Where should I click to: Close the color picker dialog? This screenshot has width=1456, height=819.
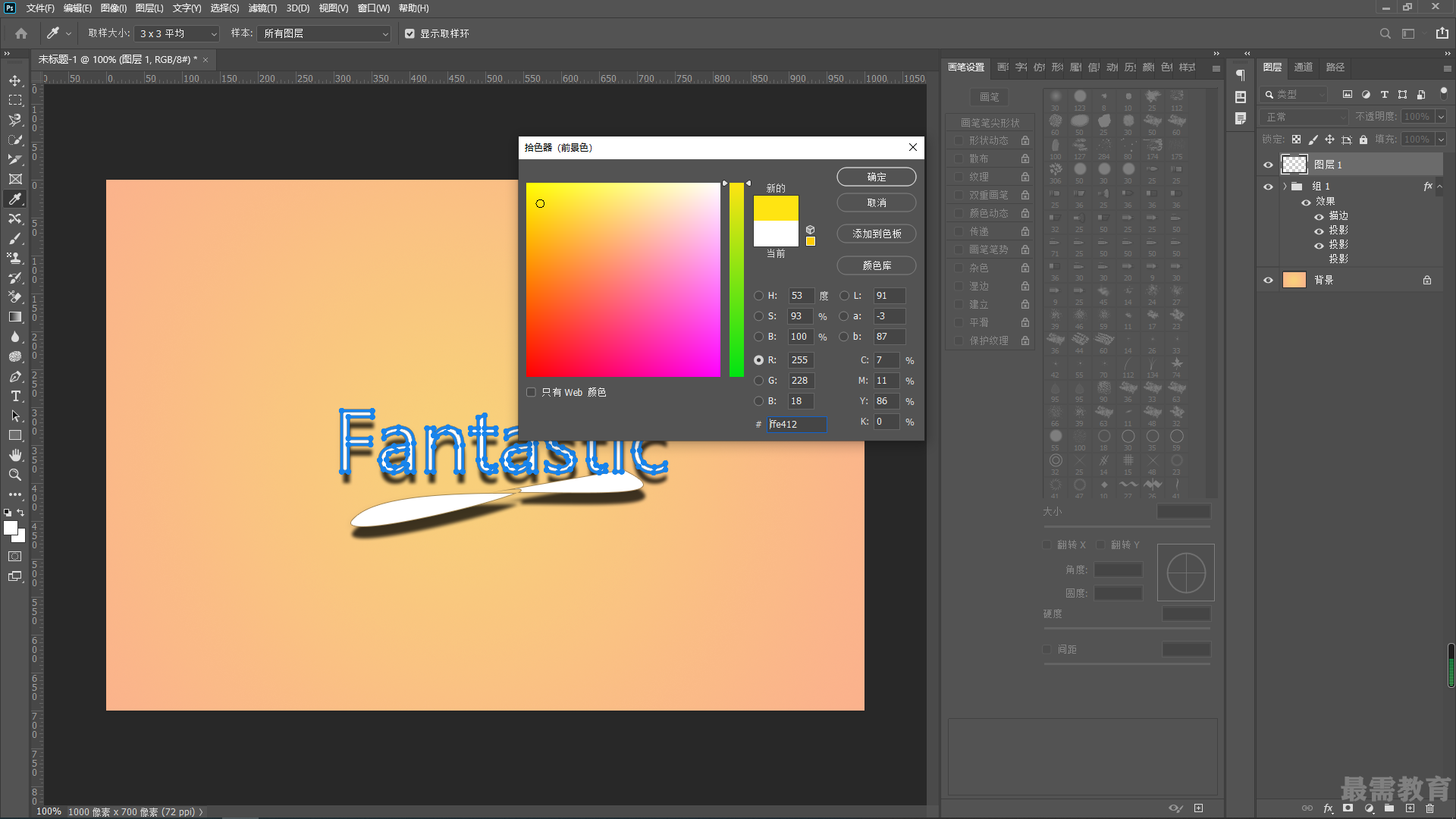913,147
